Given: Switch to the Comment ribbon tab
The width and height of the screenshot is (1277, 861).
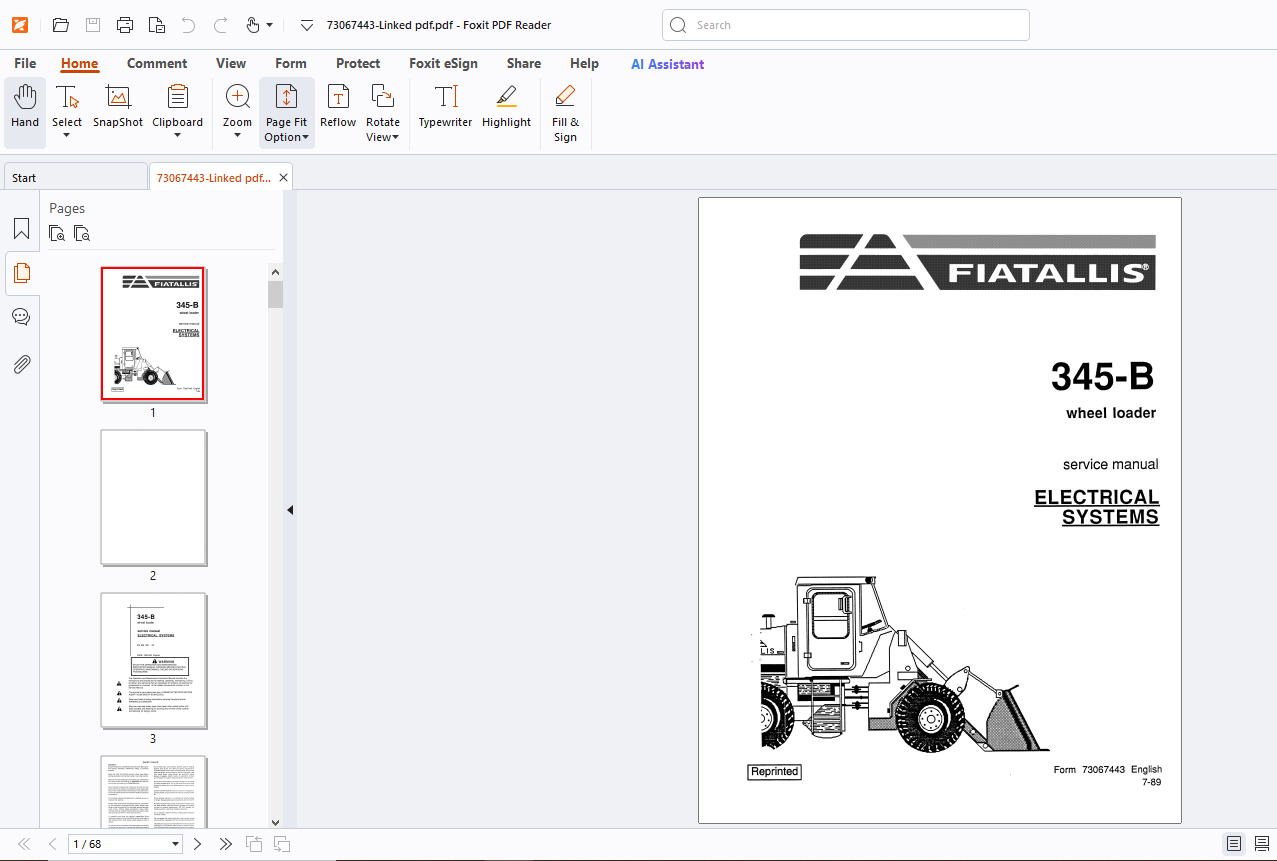Looking at the screenshot, I should click(157, 63).
